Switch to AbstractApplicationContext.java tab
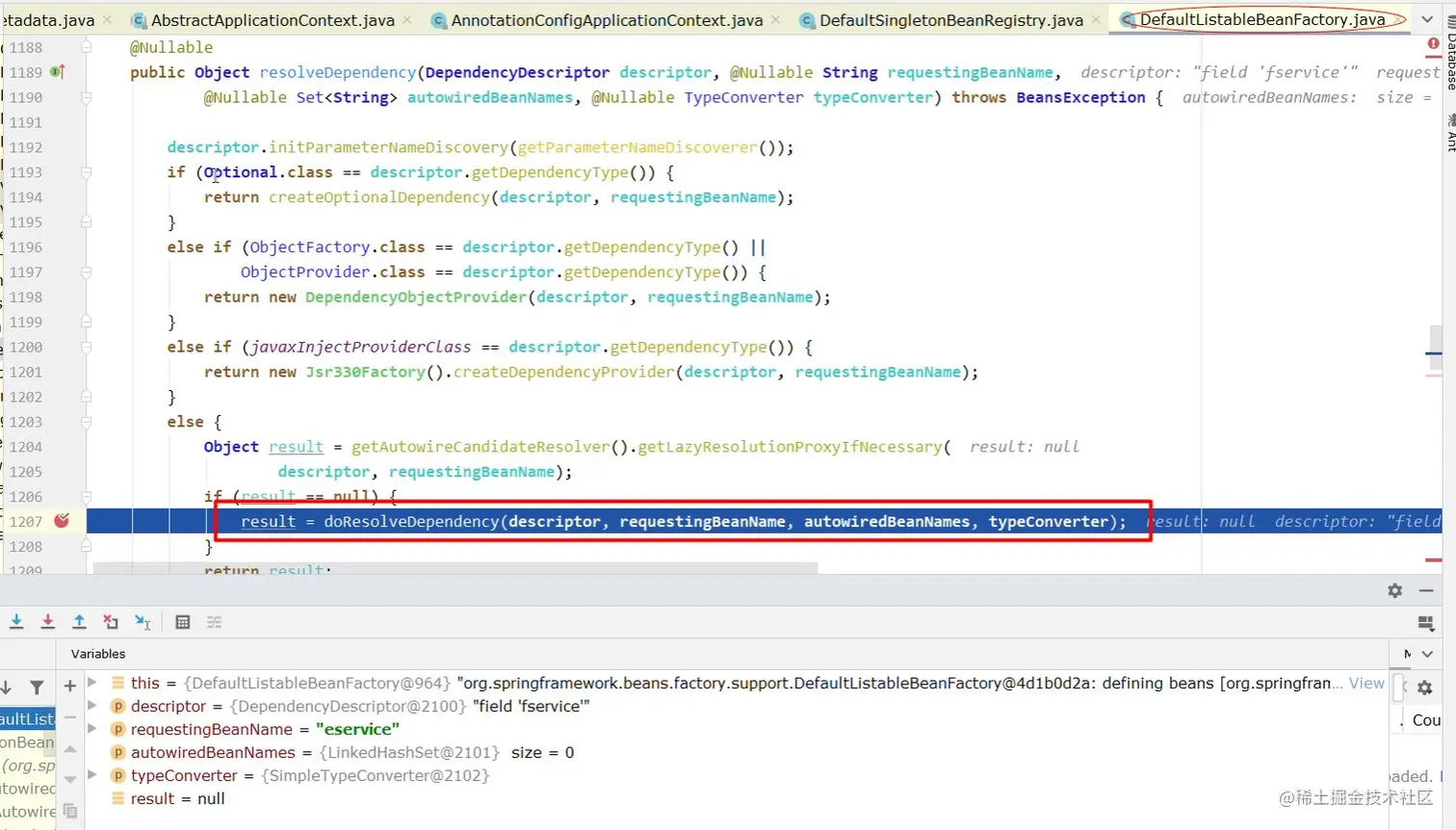 [x=272, y=19]
